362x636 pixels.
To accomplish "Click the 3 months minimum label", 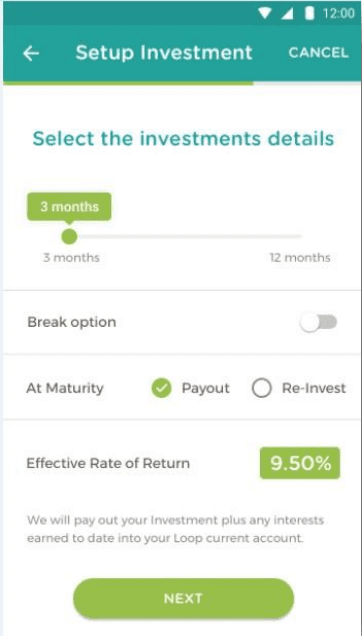I will [71, 258].
